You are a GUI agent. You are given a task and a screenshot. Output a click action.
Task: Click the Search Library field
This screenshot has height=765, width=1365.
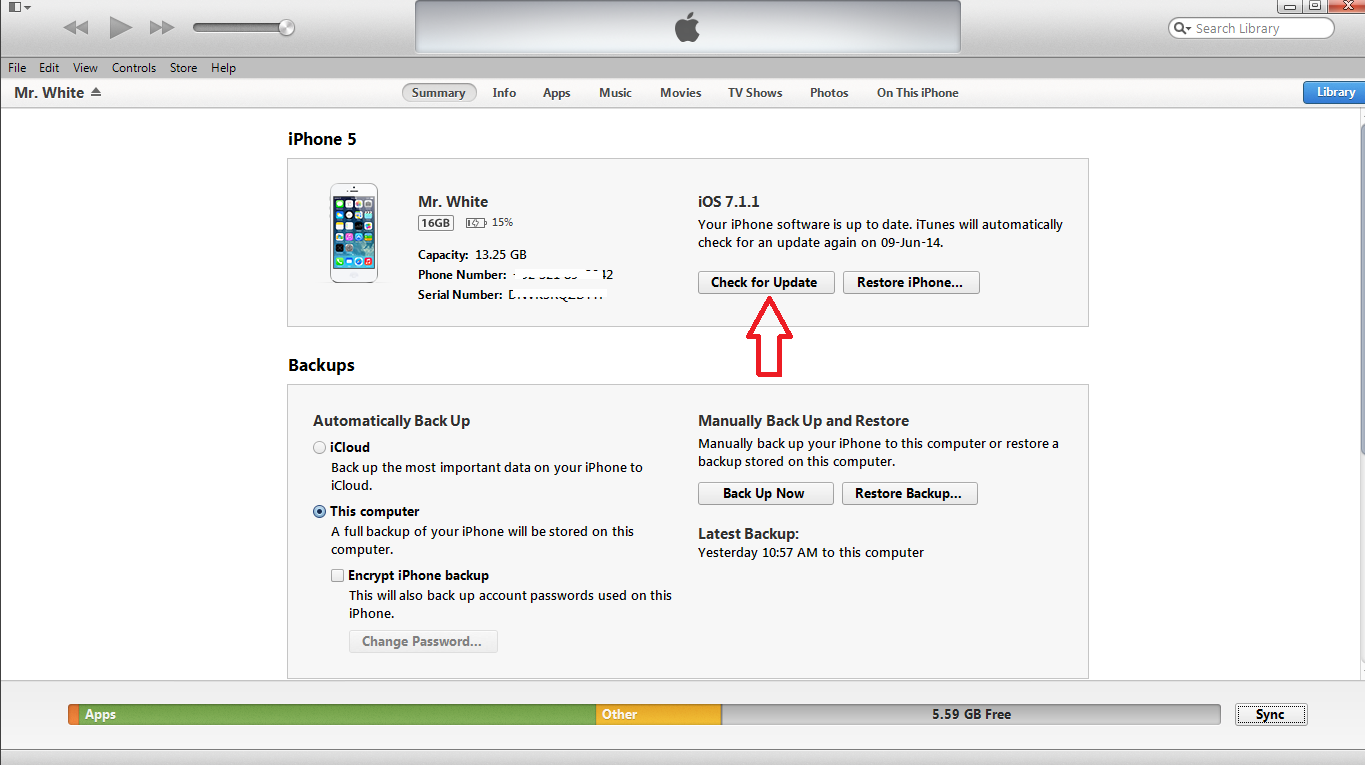(1251, 29)
